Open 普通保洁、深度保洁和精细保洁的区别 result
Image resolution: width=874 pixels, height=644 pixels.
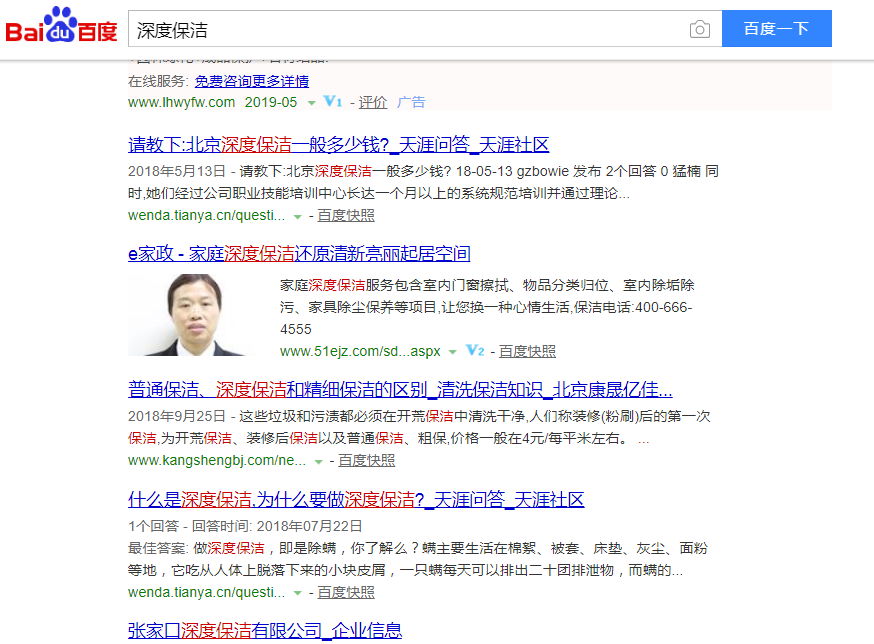pyautogui.click(x=400, y=389)
